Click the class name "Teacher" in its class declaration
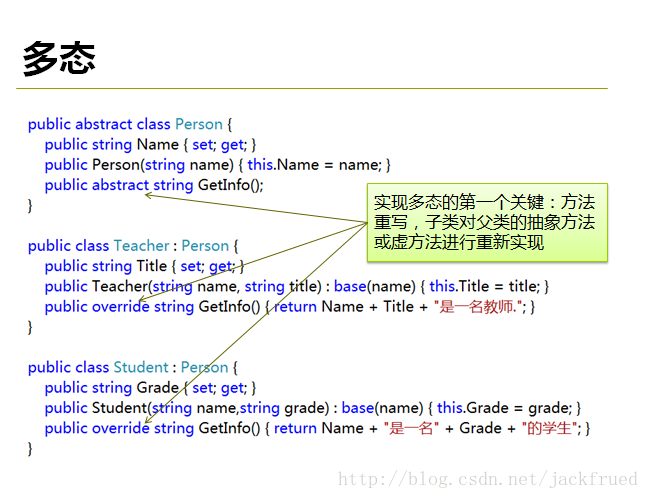The width and height of the screenshot is (649, 499). click(141, 245)
